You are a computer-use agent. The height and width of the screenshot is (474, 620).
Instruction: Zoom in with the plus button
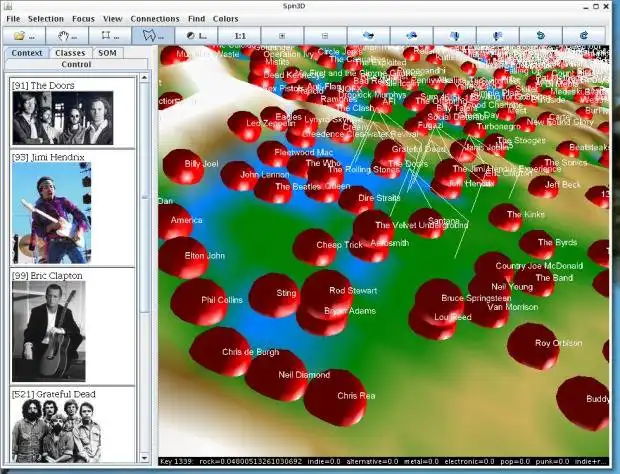point(282,36)
